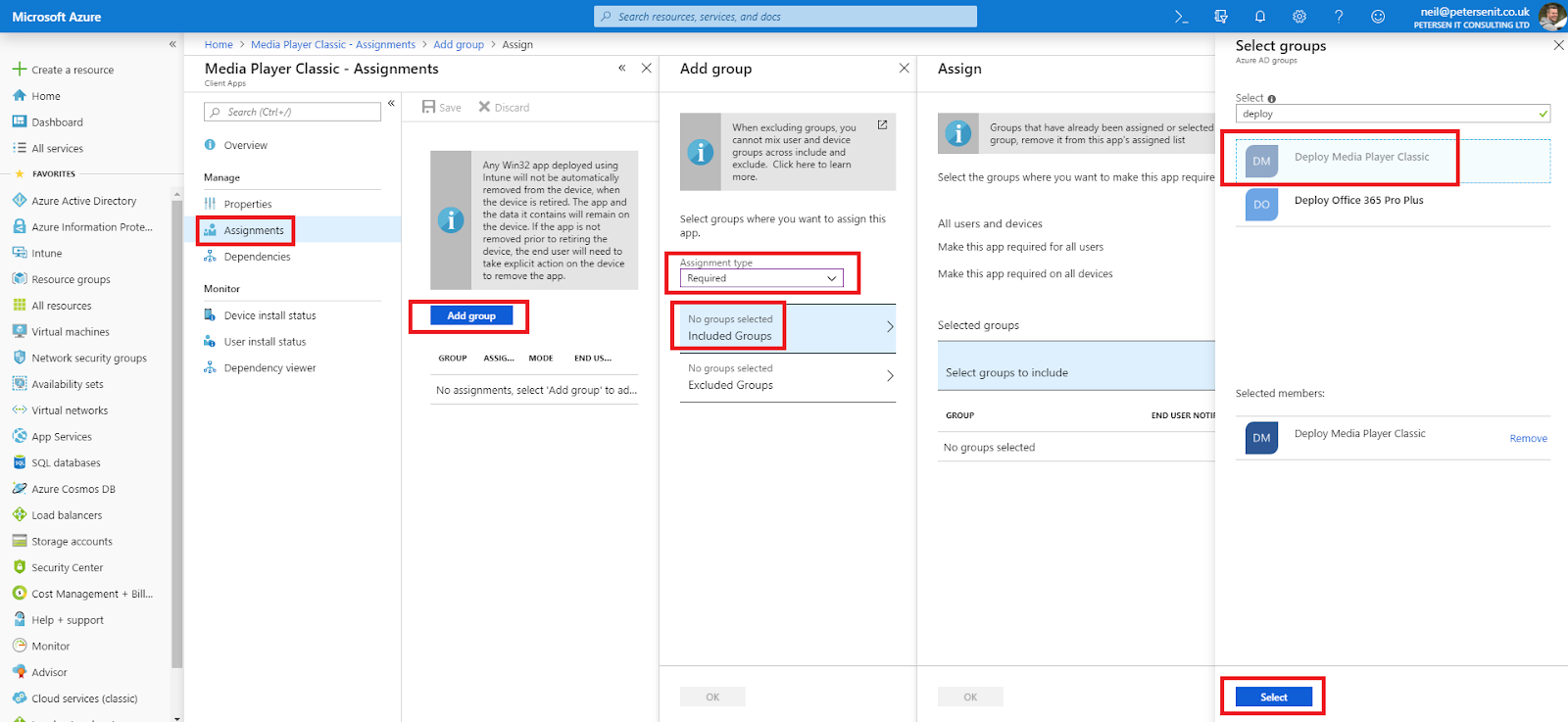The height and width of the screenshot is (722, 1568).
Task: Click the blade Search (Ctrl+/) field
Action: pyautogui.click(x=292, y=112)
